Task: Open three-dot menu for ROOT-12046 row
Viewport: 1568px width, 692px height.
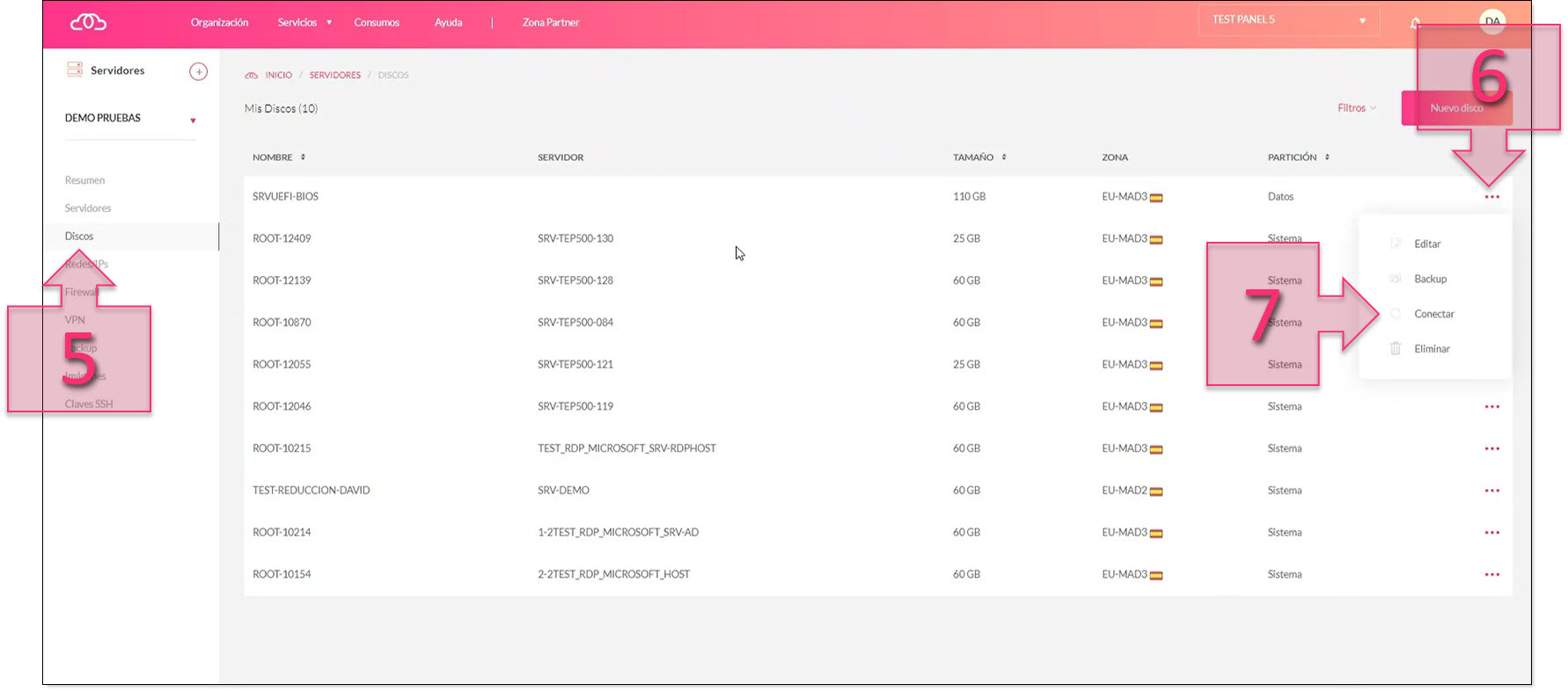Action: pyautogui.click(x=1491, y=407)
